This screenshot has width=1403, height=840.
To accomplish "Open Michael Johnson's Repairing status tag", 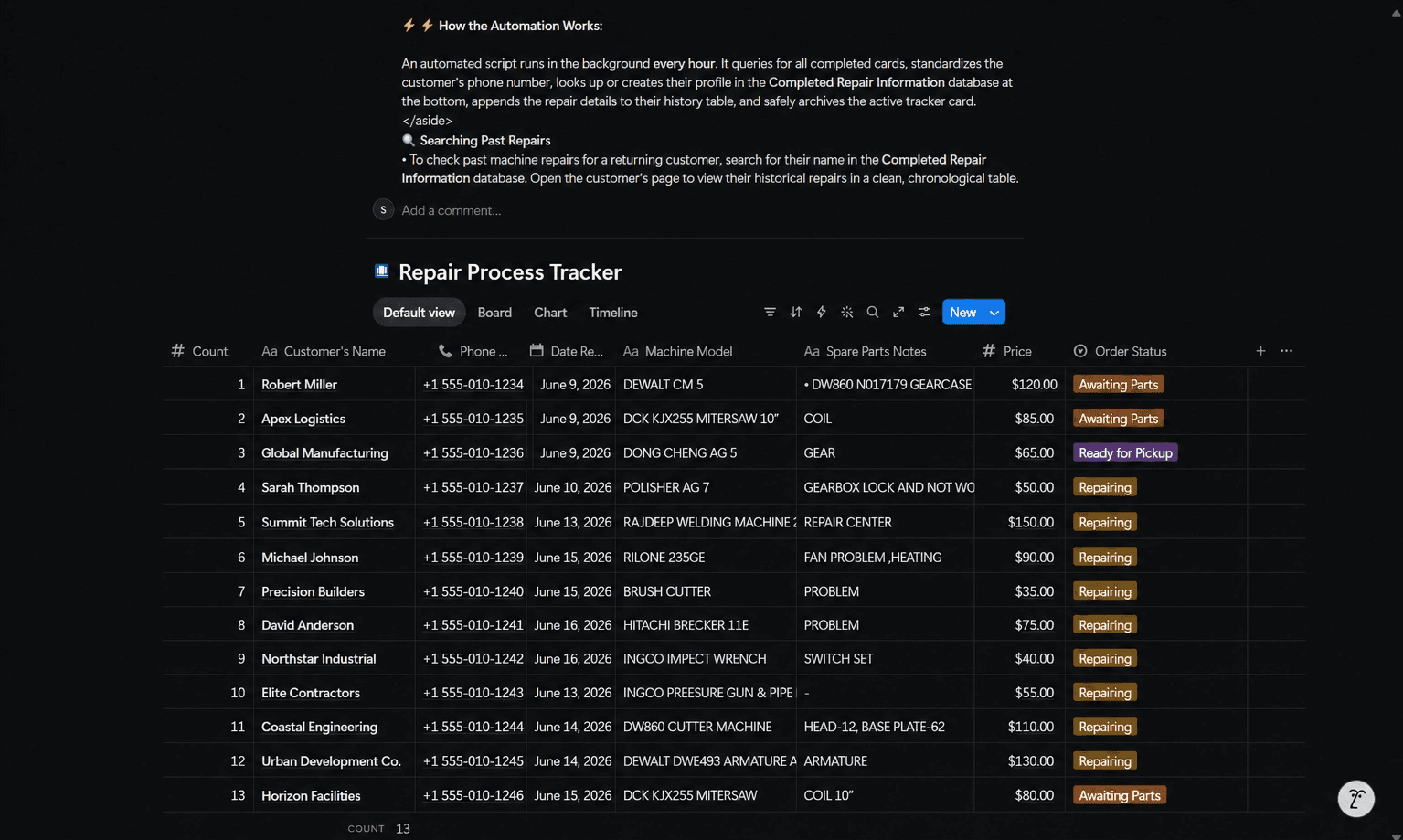I will click(1104, 558).
